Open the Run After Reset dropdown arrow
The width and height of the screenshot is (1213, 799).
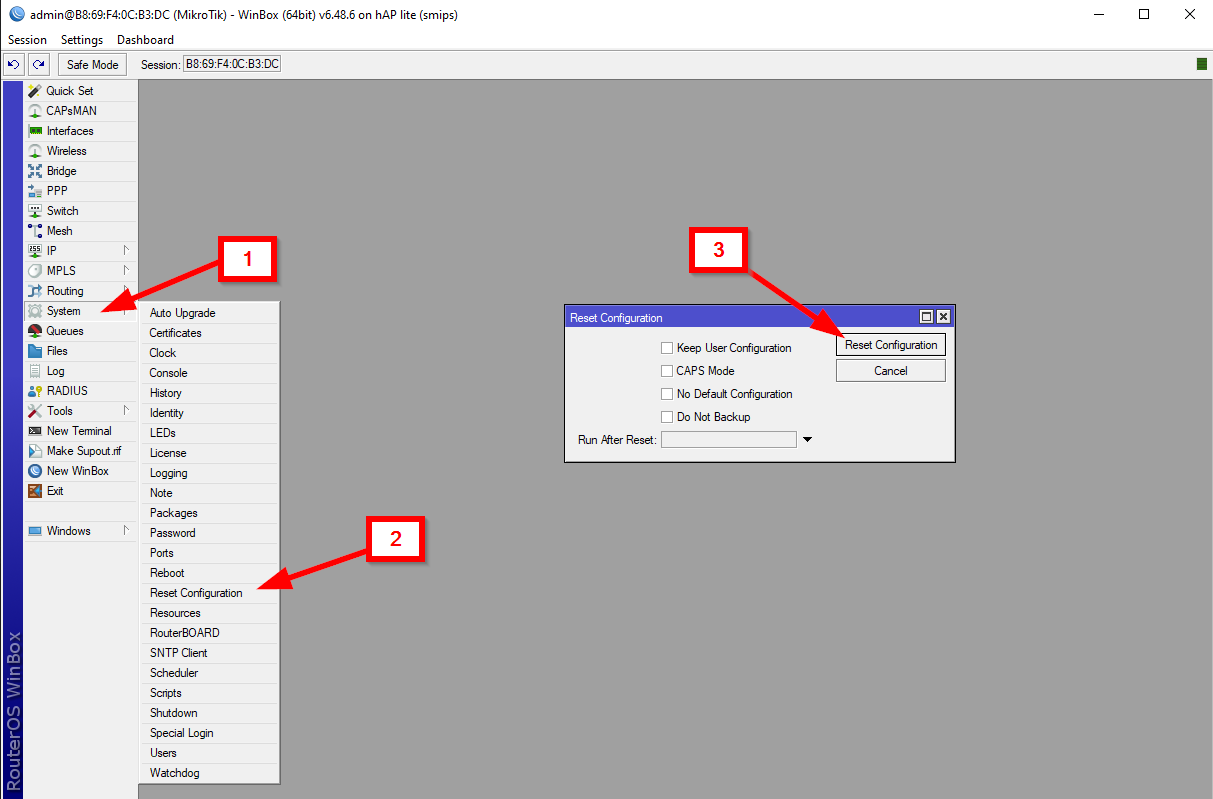coord(808,440)
